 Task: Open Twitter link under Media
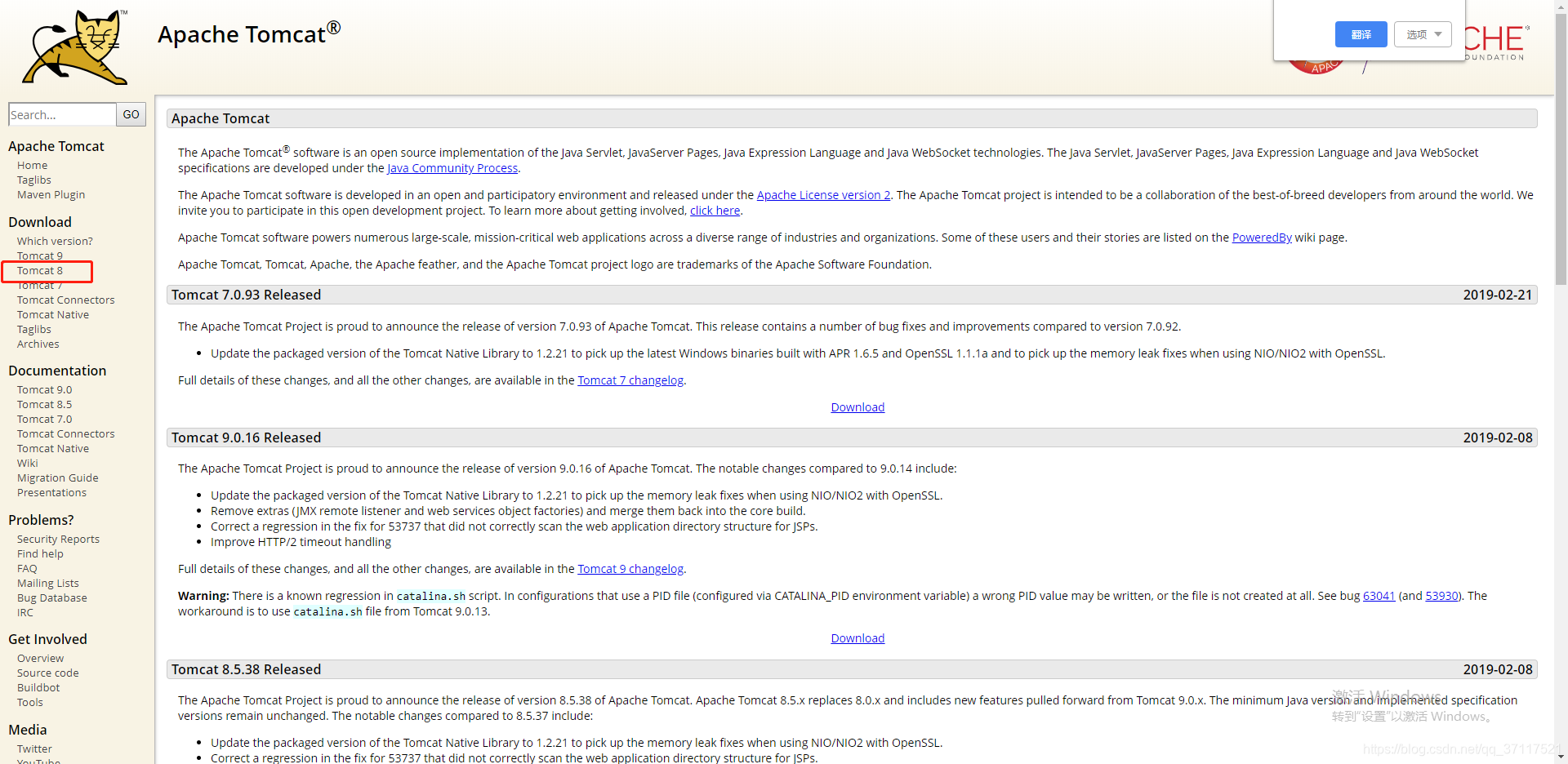coord(34,748)
